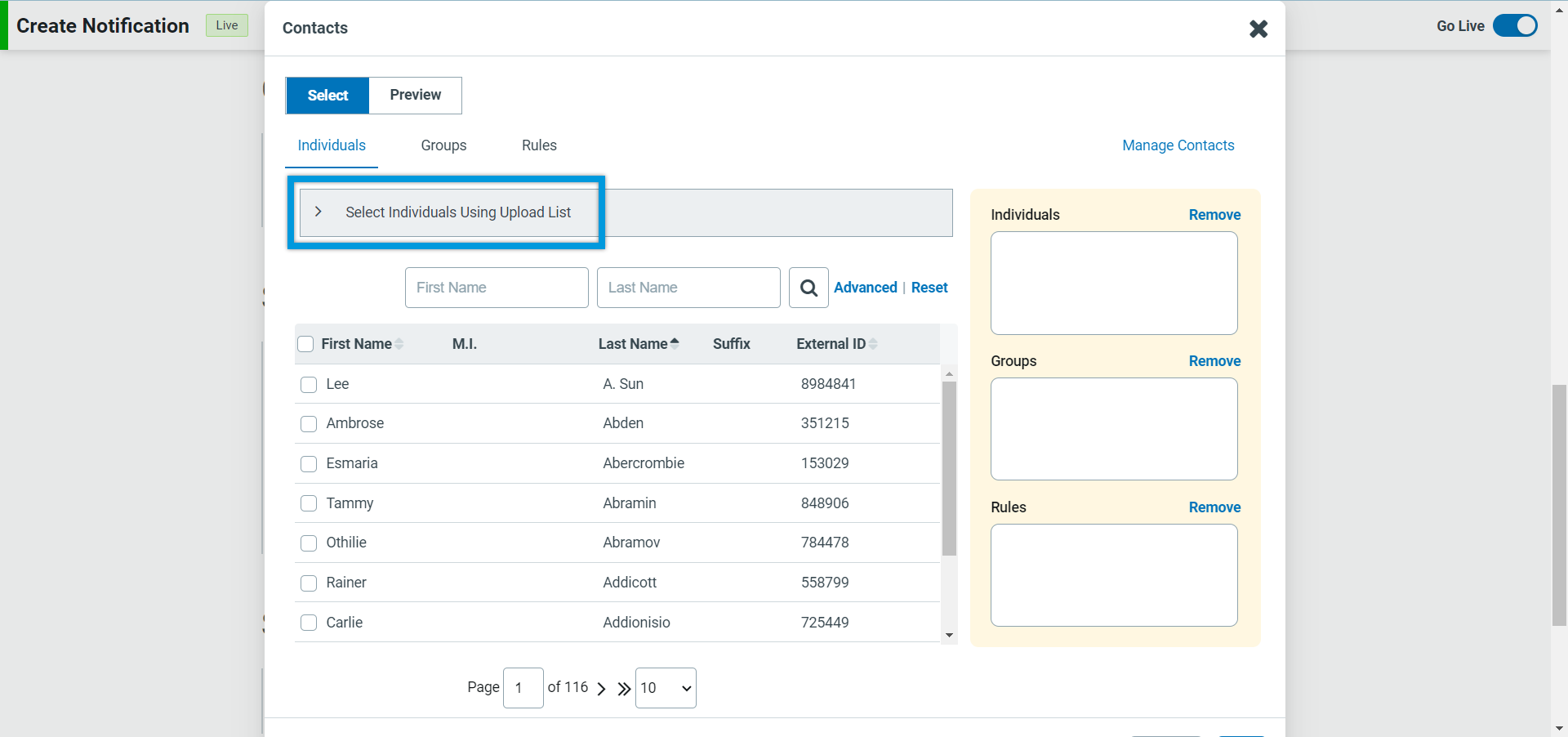
Task: Jump to last page double-arrow icon
Action: click(x=624, y=689)
